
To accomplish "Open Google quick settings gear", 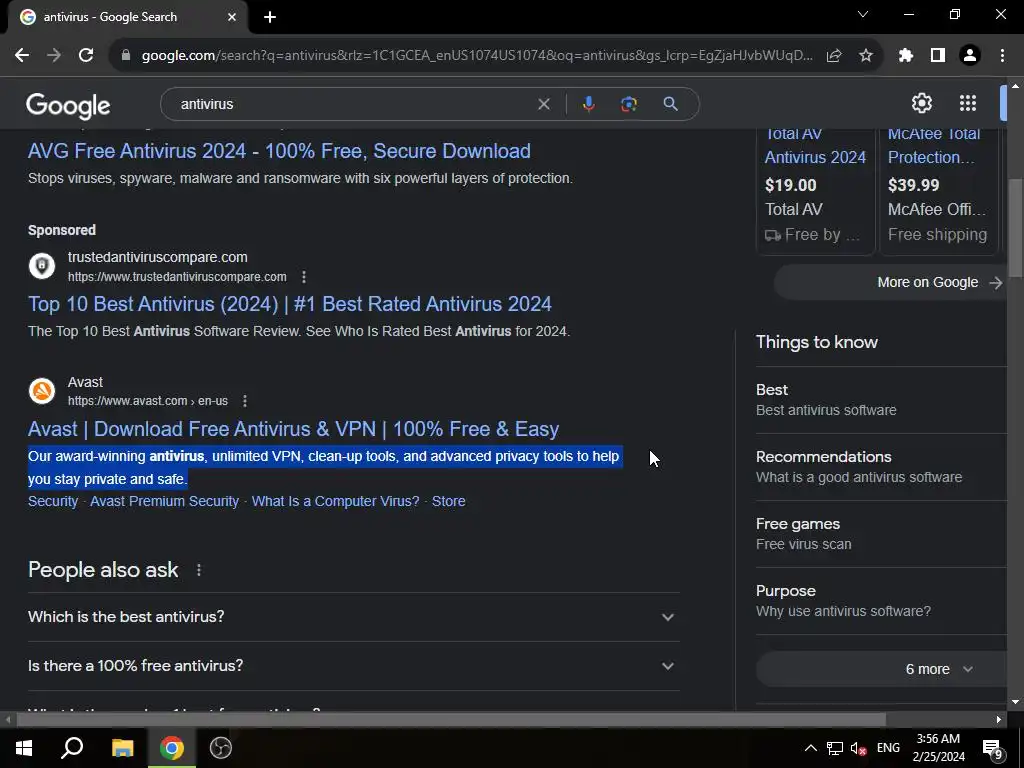I will click(x=921, y=103).
